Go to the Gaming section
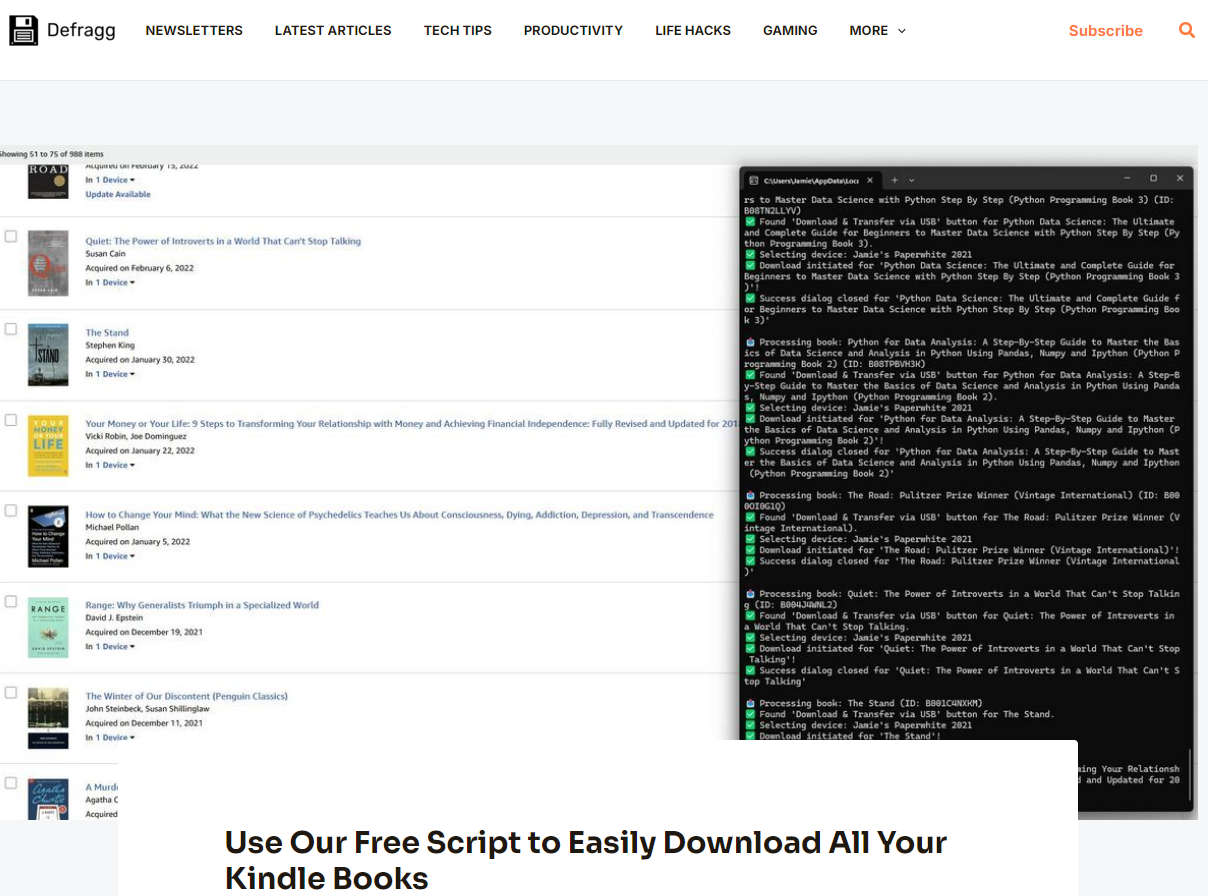1208x896 pixels. coord(790,30)
